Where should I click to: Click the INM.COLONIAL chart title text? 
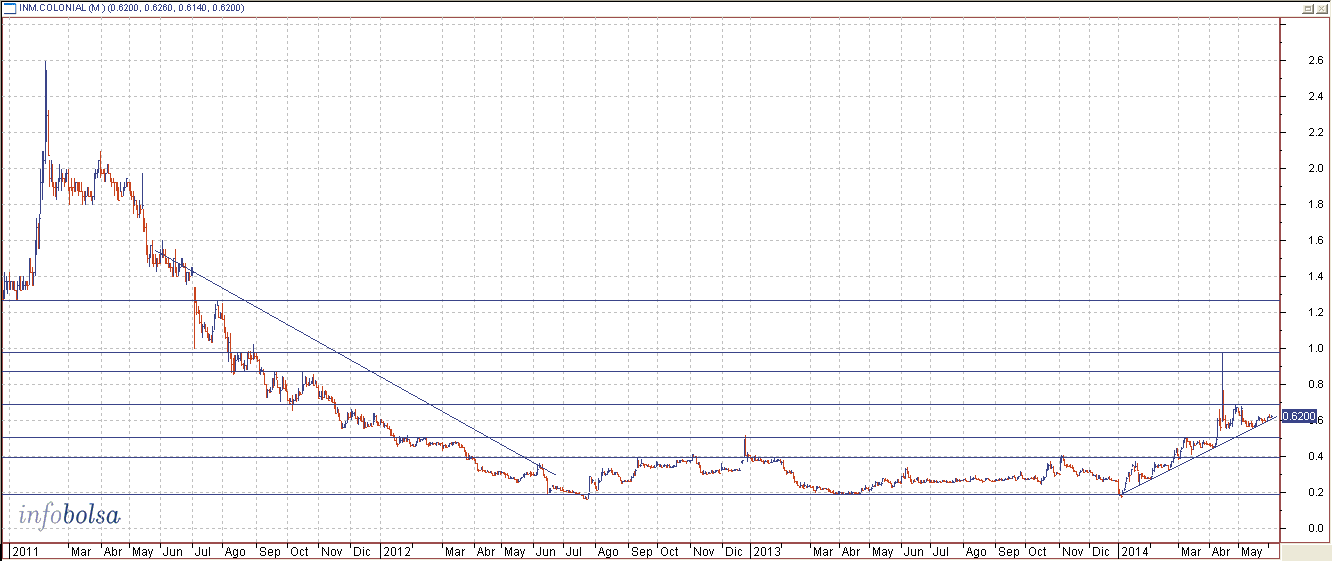(61, 8)
